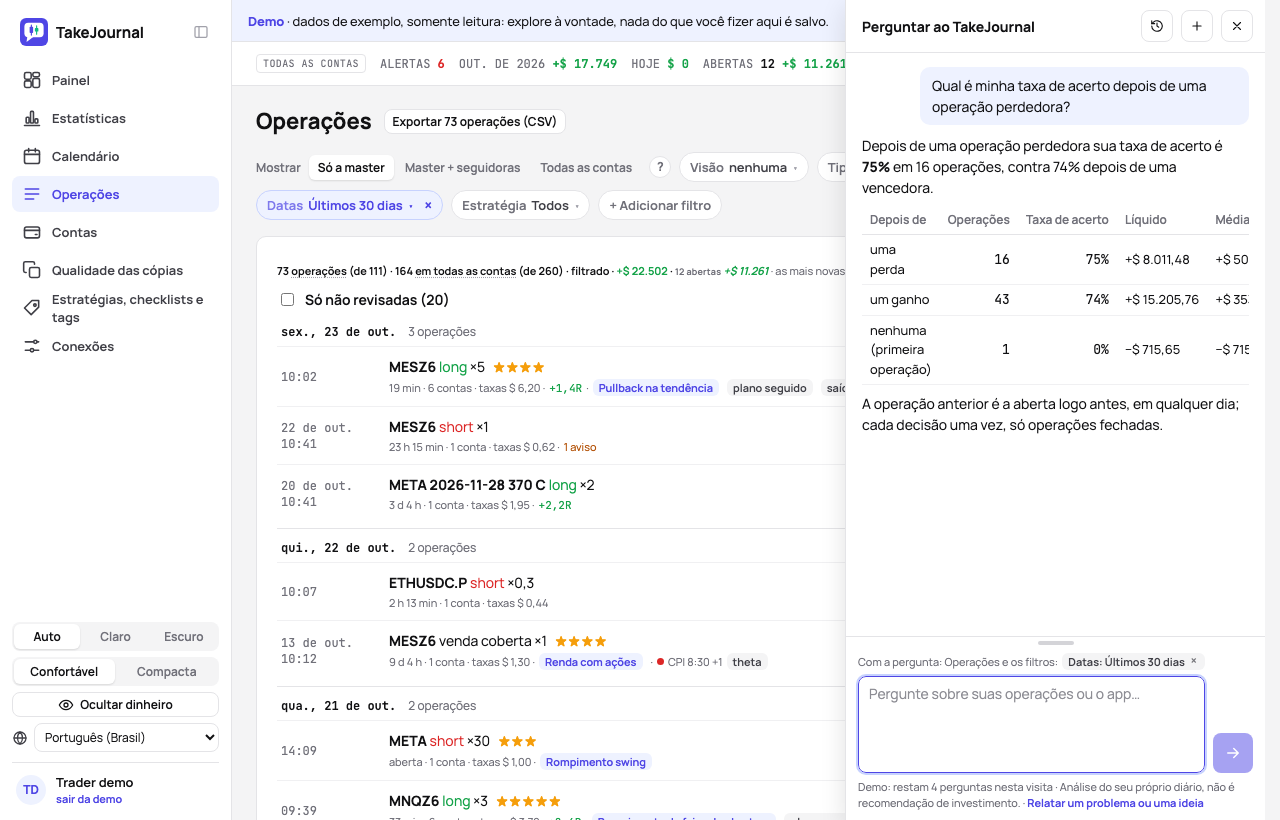Select the Só a master tab

pos(351,167)
